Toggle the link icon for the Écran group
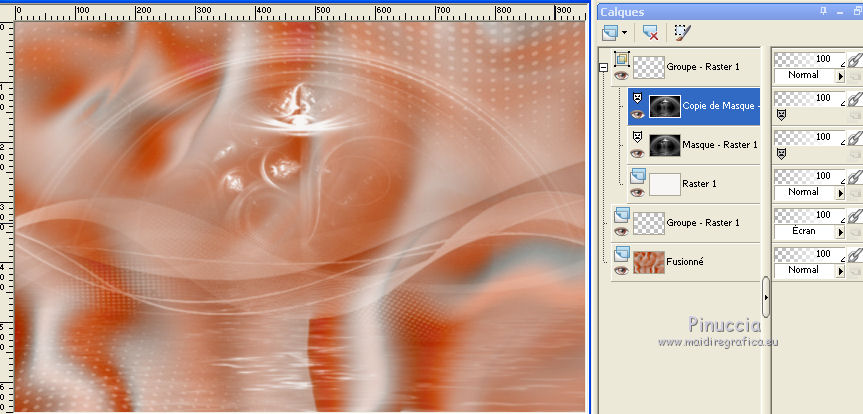Image resolution: width=863 pixels, height=414 pixels. point(854,216)
